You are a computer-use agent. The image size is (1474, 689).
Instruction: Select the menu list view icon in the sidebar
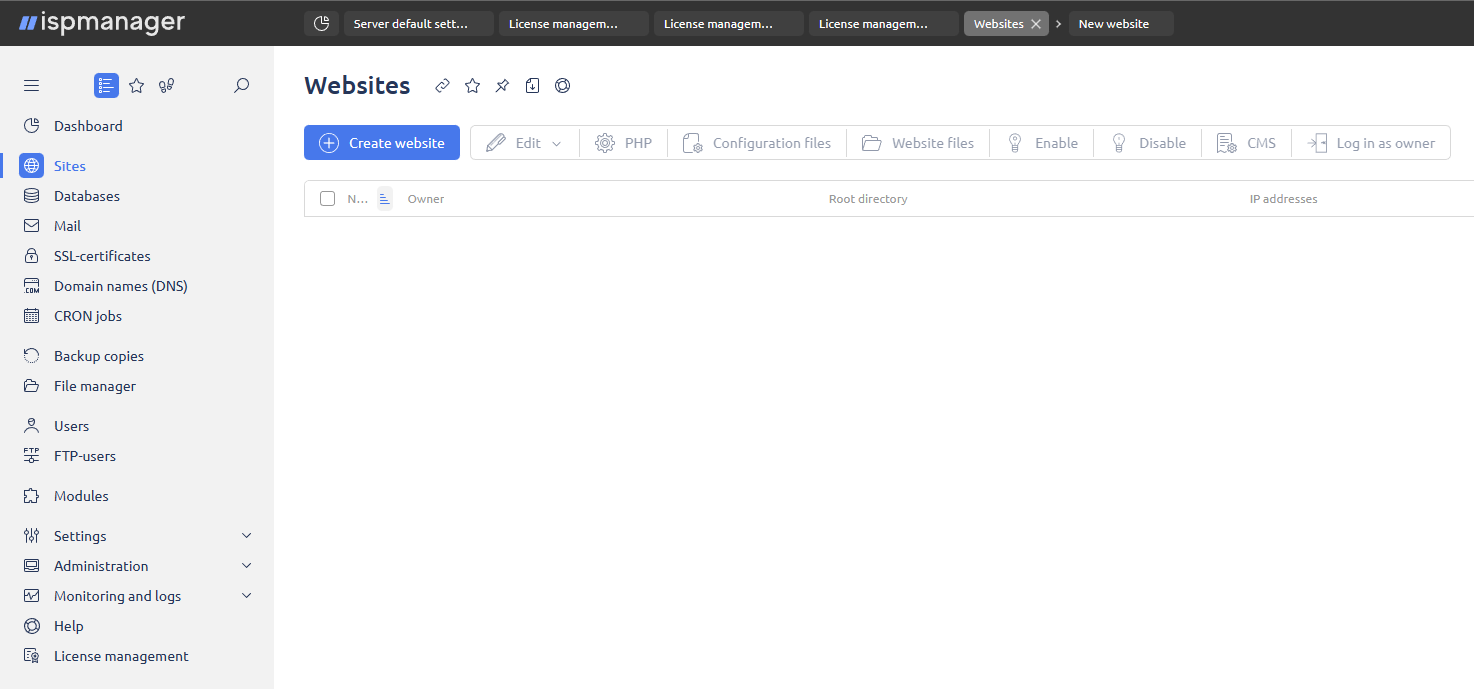pyautogui.click(x=106, y=86)
